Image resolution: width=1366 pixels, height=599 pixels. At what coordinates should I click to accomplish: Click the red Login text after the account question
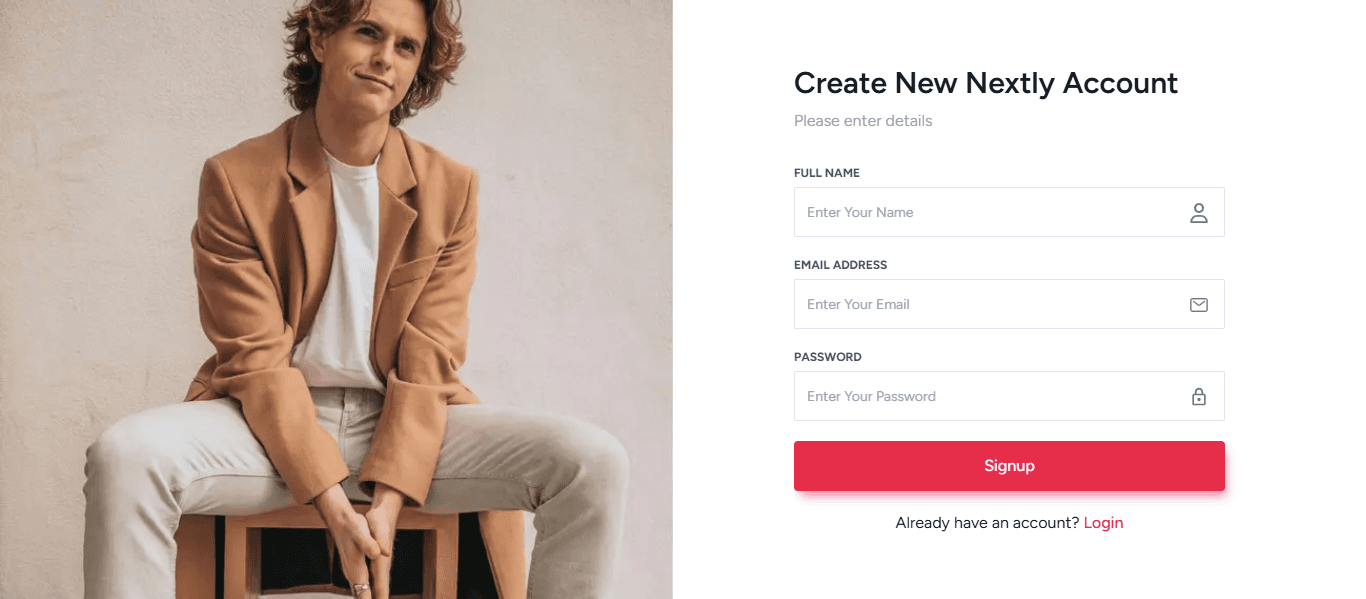pos(1103,522)
